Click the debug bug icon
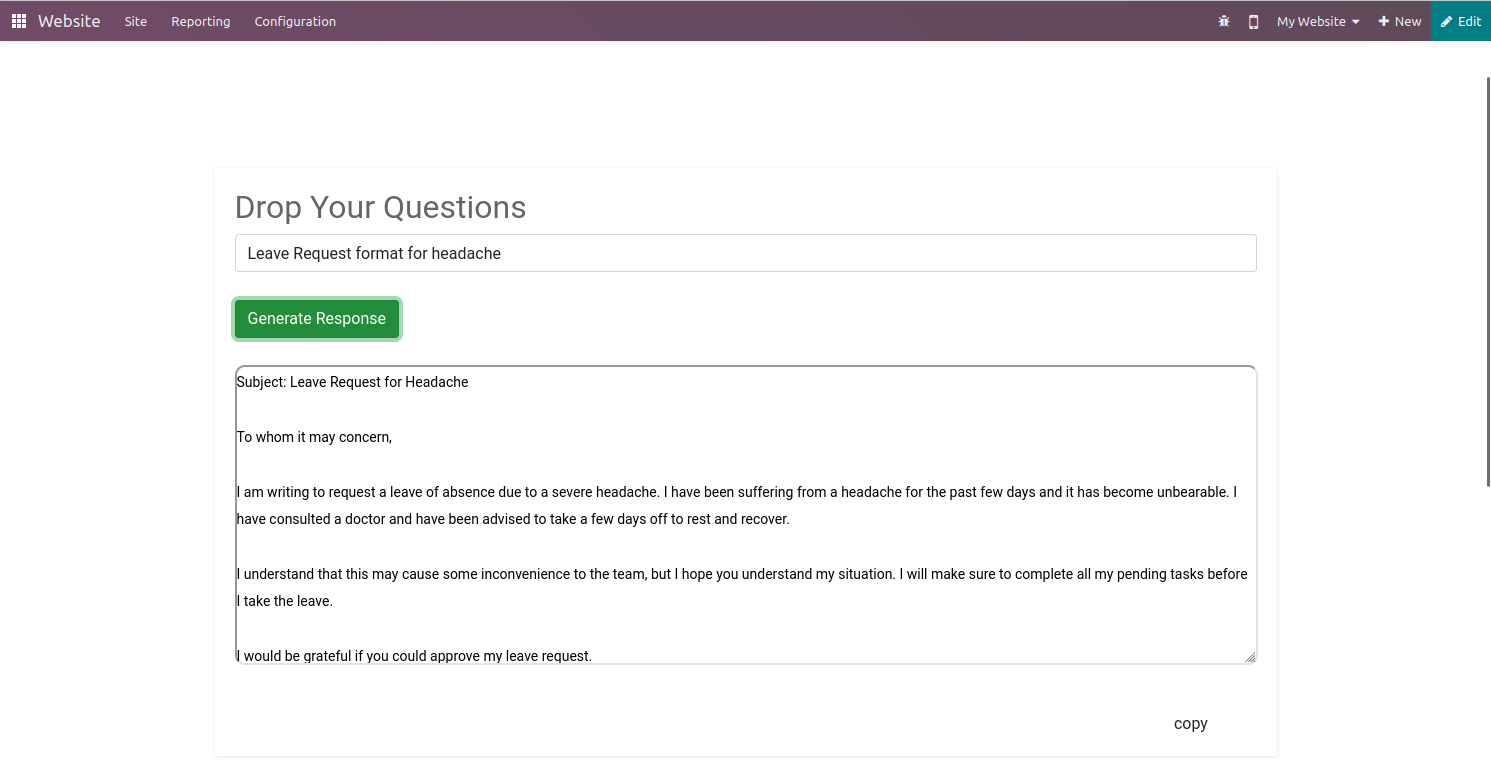 click(x=1224, y=21)
